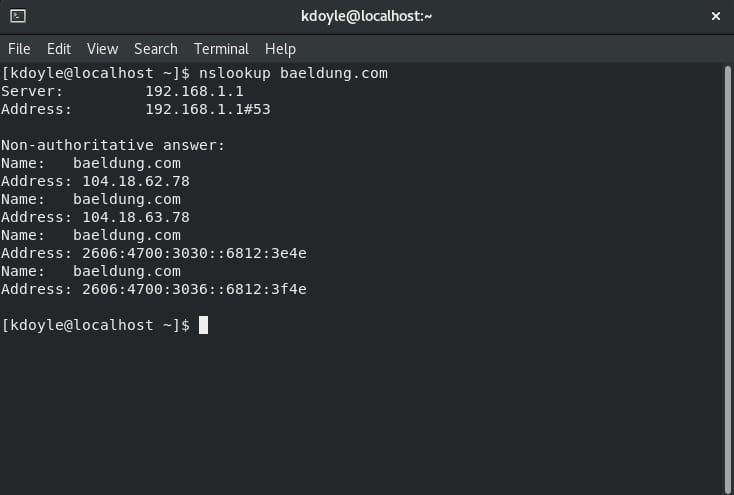Viewport: 734px width, 495px height.
Task: Show the Help menu
Action: point(280,49)
